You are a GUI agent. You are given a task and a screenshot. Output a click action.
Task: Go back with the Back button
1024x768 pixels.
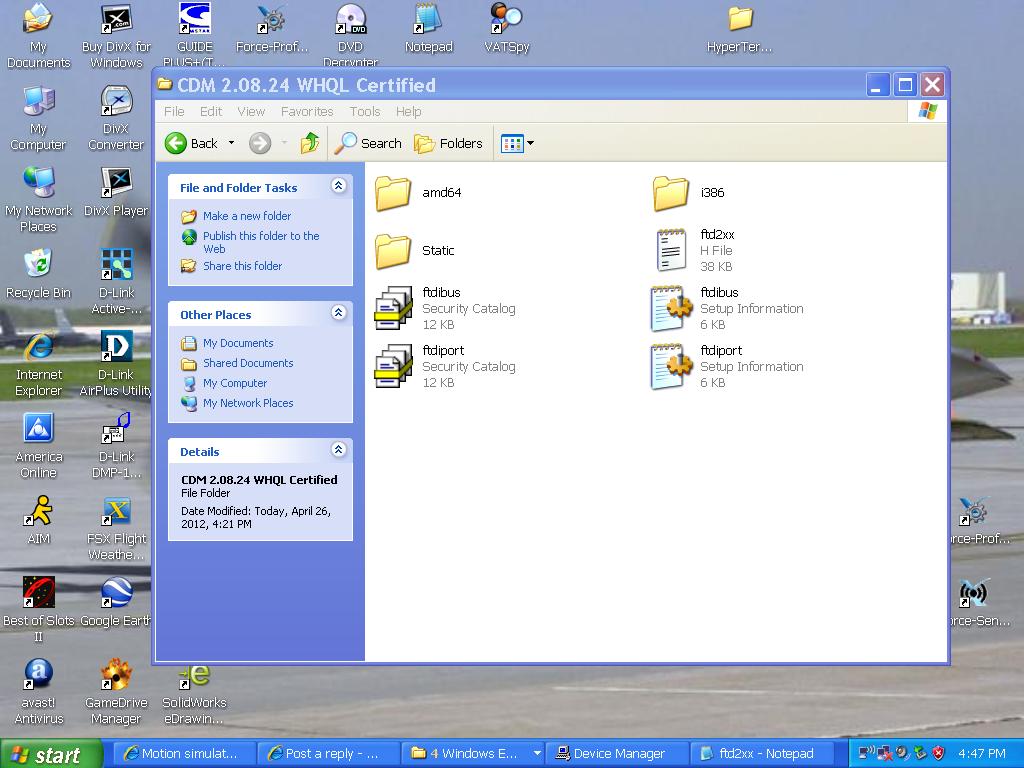coord(191,143)
